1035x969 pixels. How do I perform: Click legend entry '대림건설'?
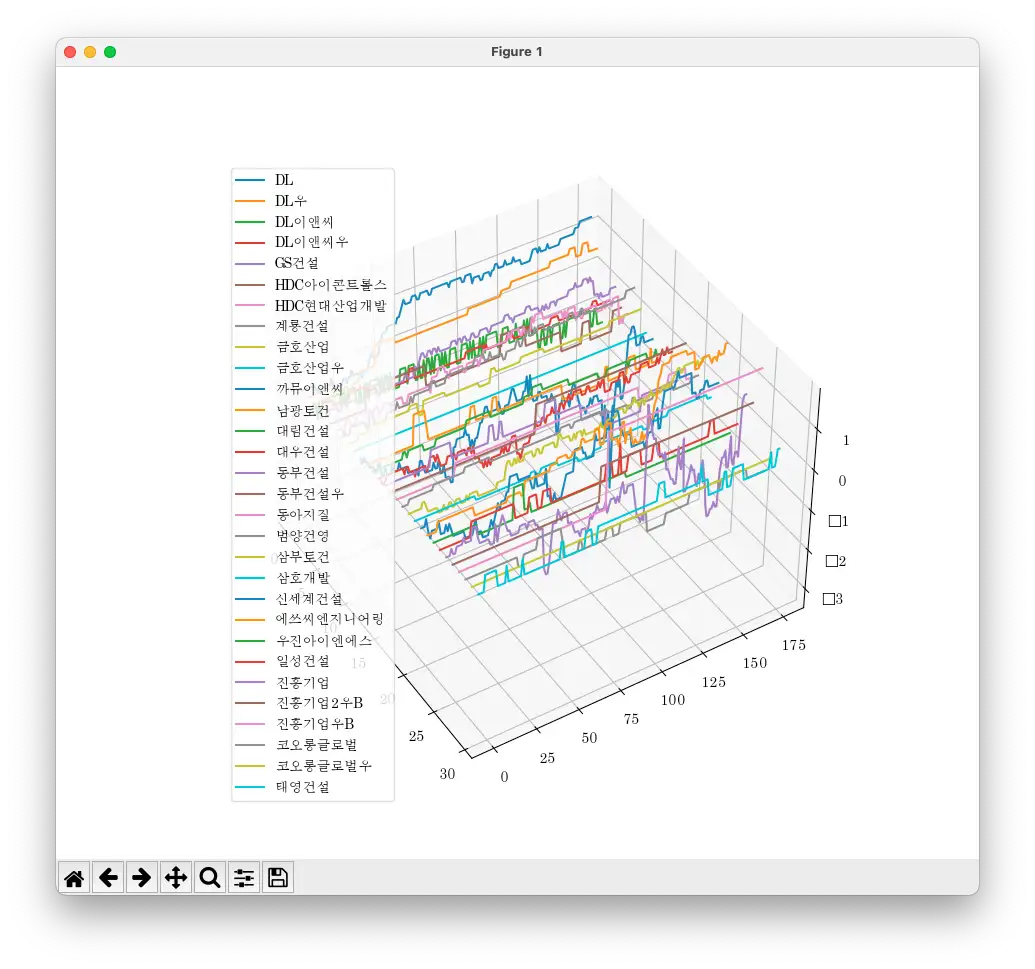coord(302,431)
